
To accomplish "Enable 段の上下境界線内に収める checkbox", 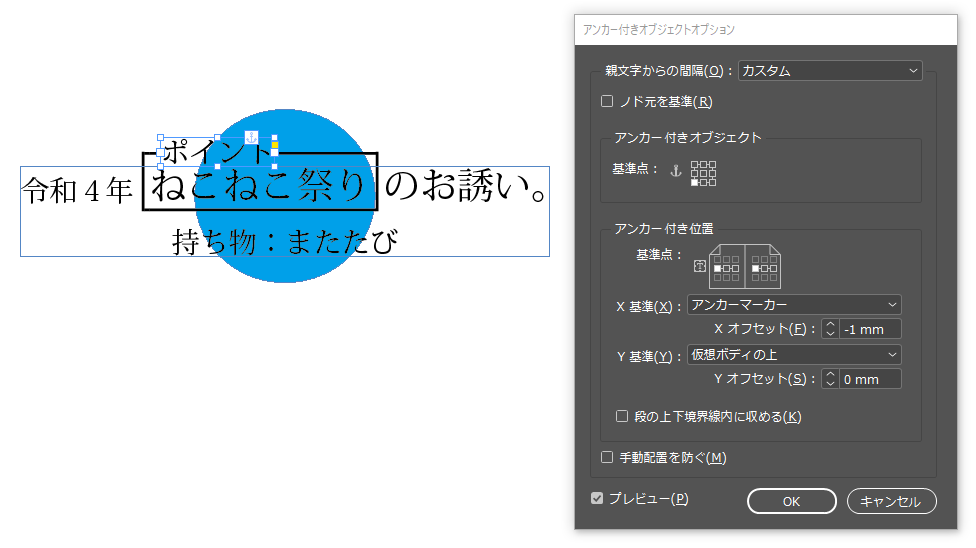I will click(x=622, y=416).
